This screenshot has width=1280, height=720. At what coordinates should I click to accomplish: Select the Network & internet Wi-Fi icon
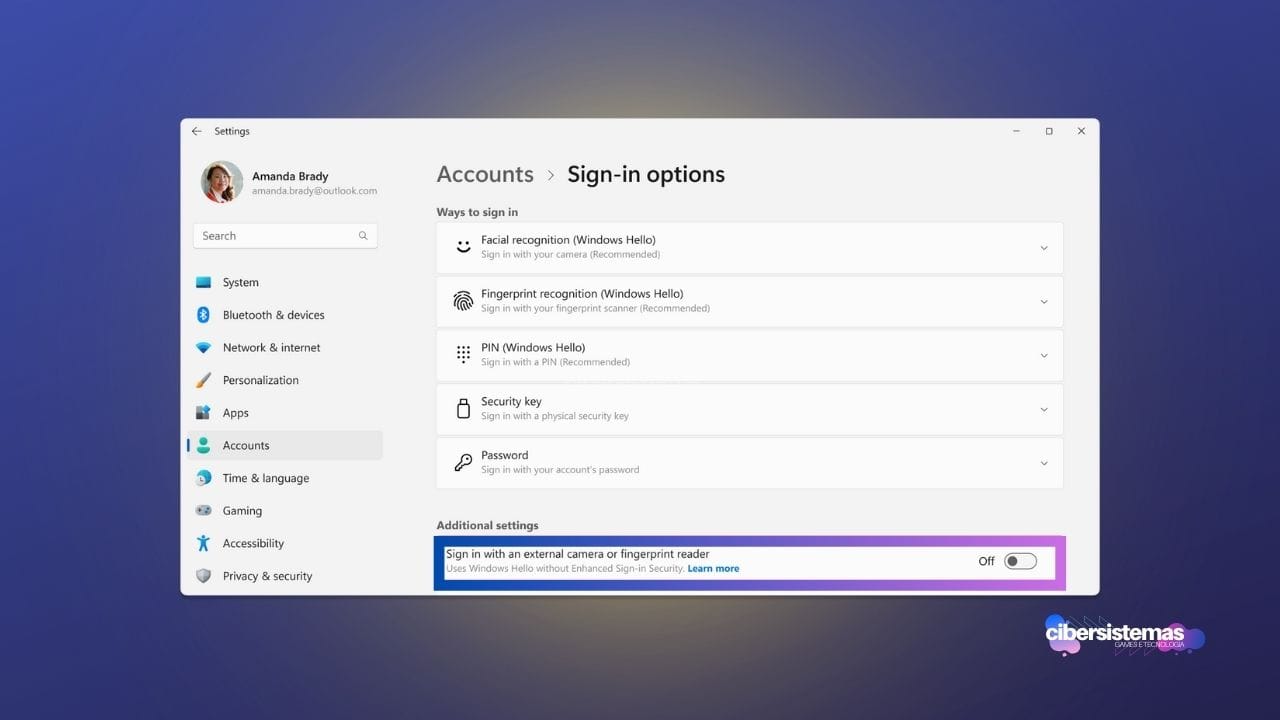[x=203, y=348]
